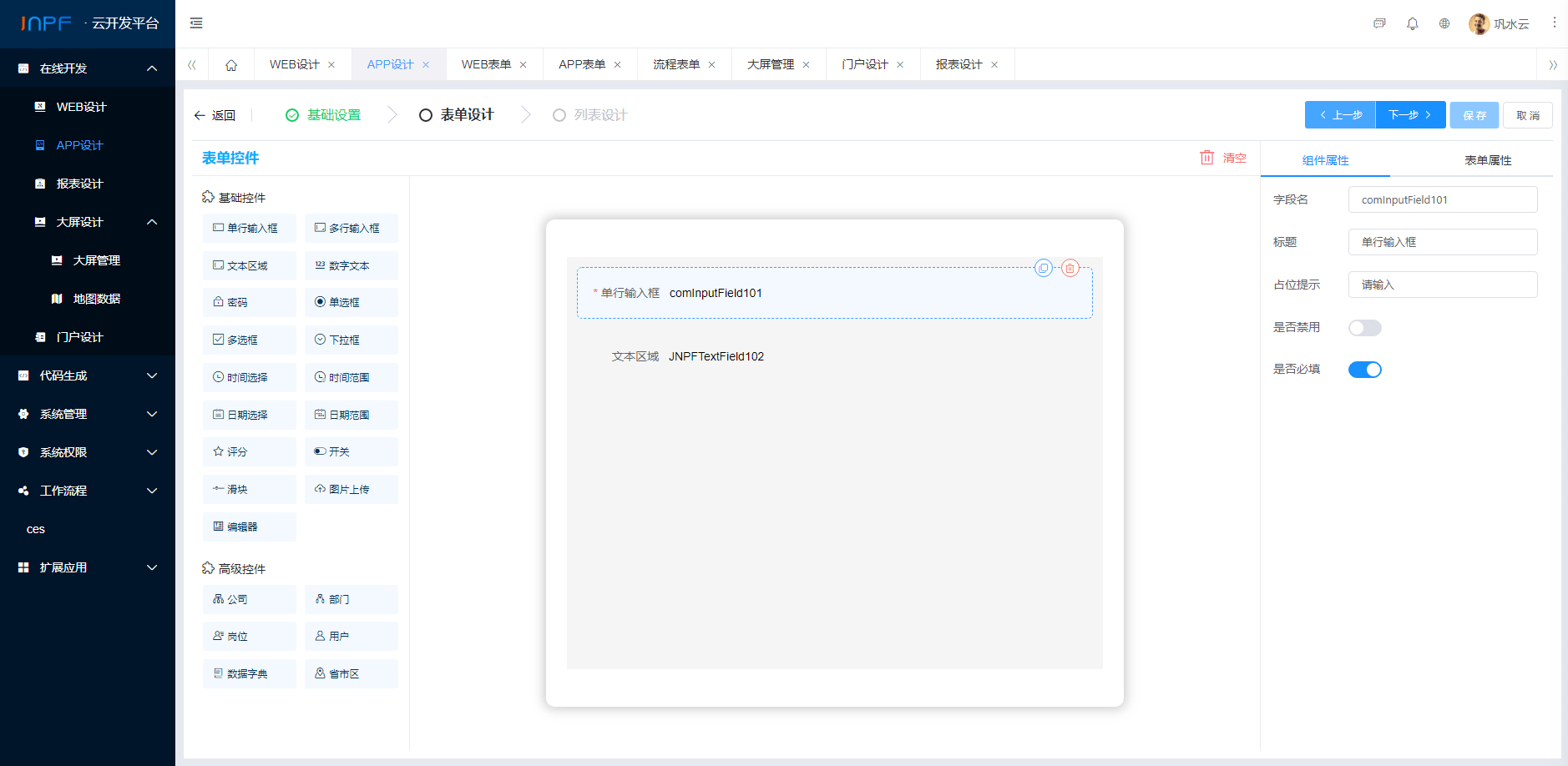Switch to the 表单属性 tab
Viewport: 1568px width, 766px height.
point(1487,160)
